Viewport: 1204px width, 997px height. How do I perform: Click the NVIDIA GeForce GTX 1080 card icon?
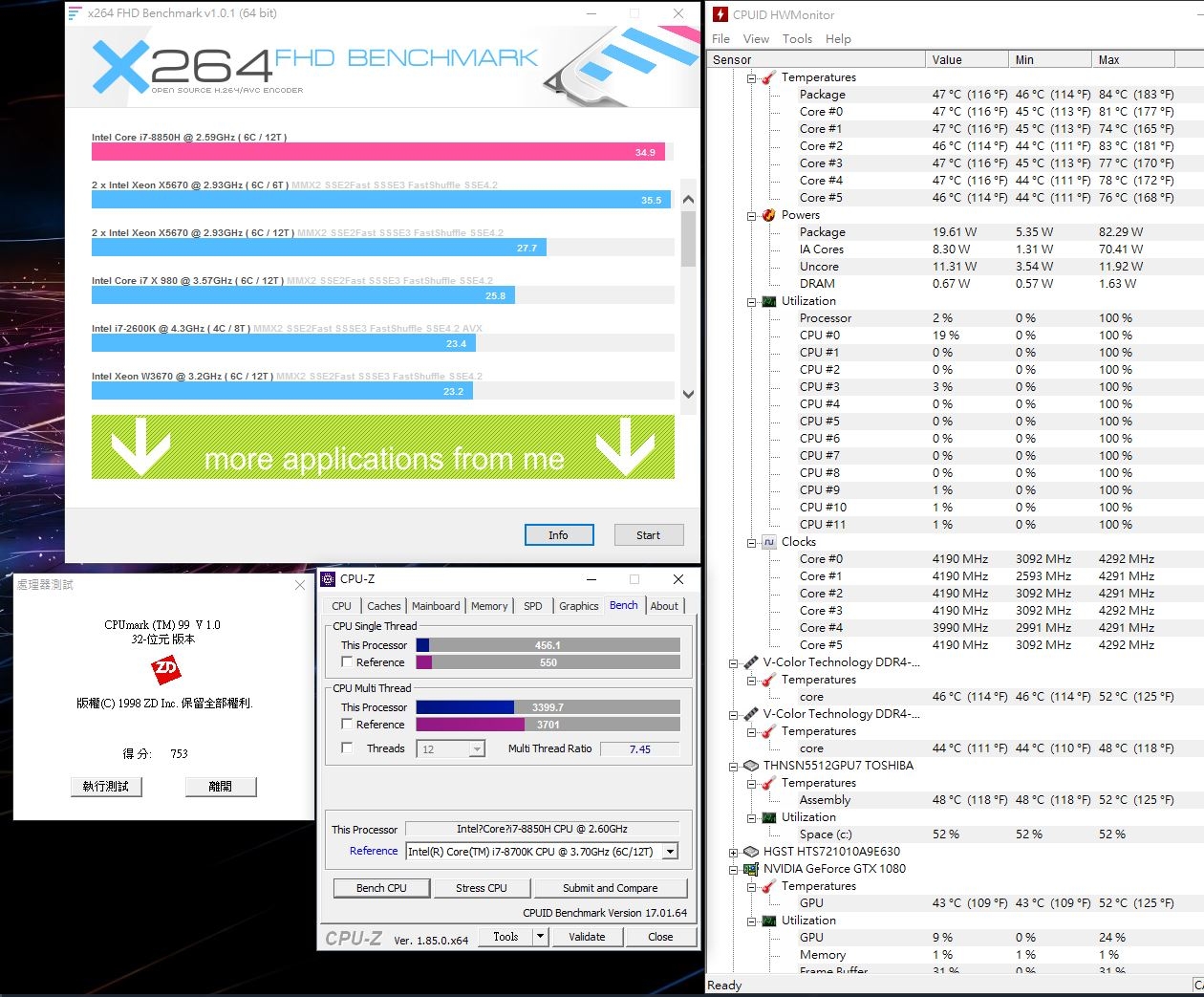pyautogui.click(x=750, y=869)
